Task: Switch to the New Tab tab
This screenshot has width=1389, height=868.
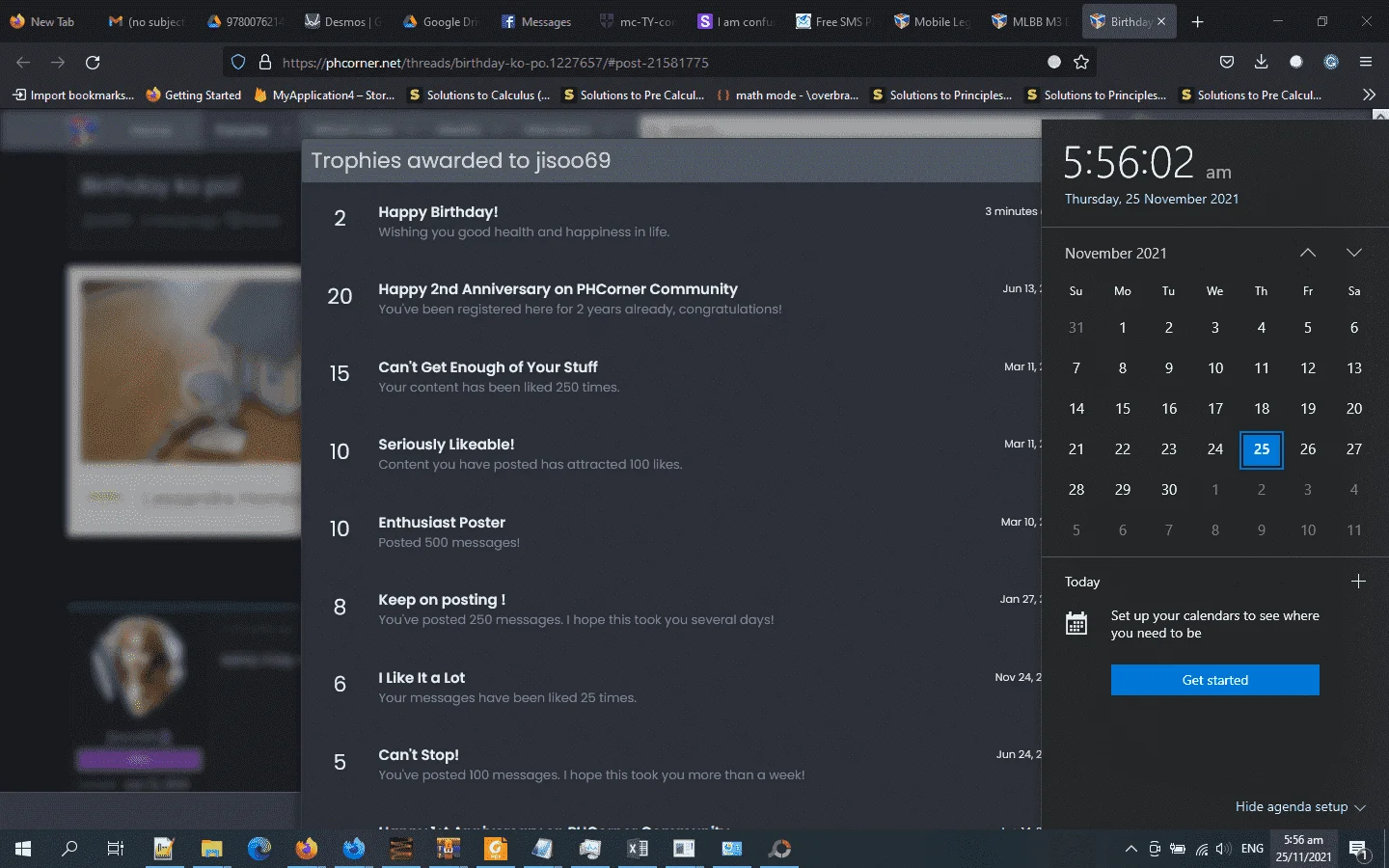Action: pyautogui.click(x=46, y=21)
